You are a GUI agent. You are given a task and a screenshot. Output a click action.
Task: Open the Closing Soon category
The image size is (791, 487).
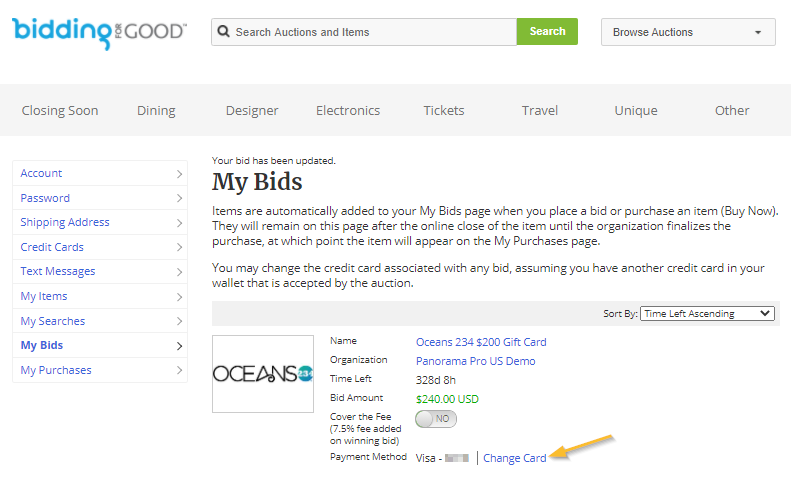pos(60,111)
